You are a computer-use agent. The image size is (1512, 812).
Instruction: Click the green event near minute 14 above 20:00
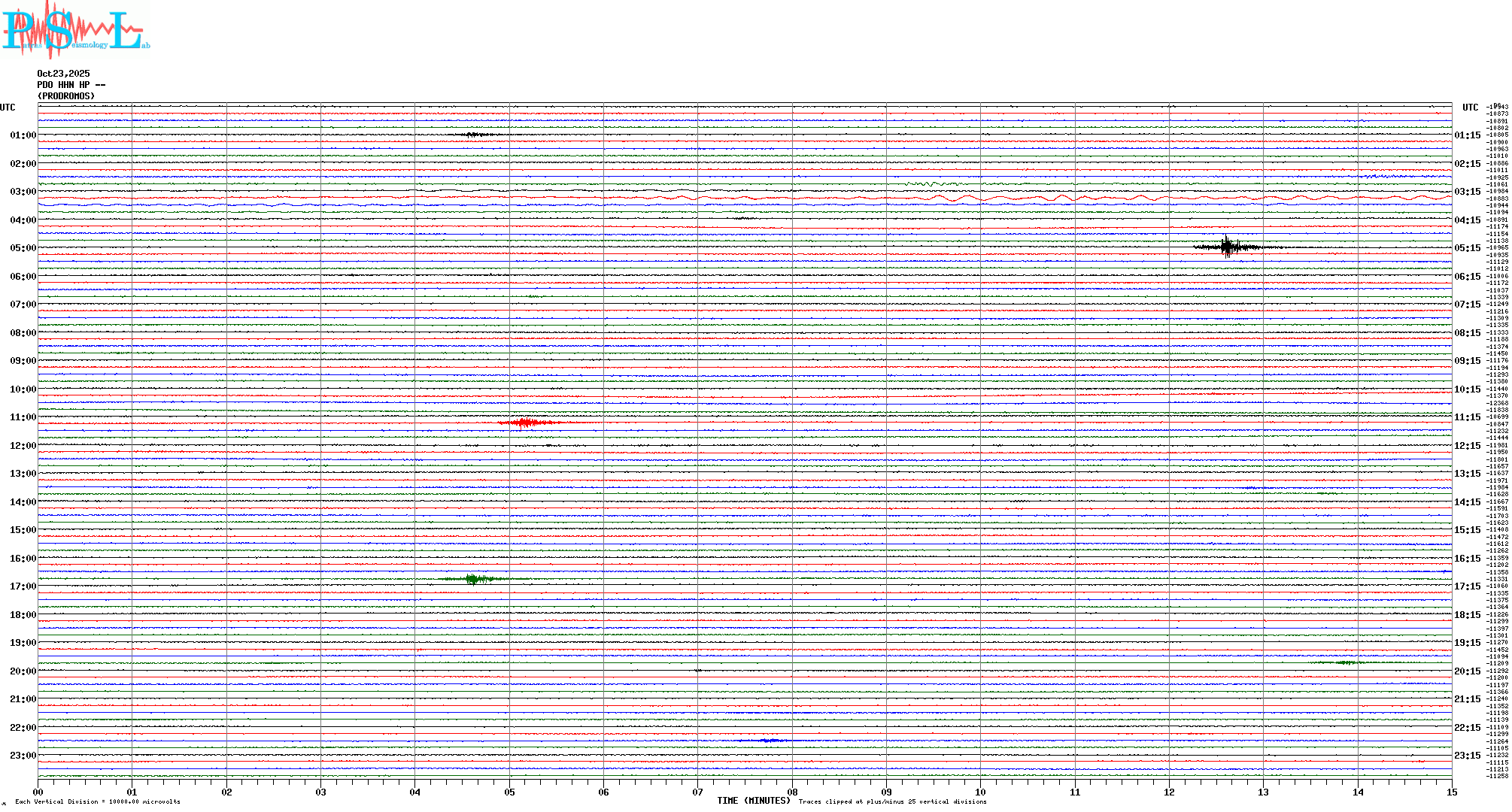pos(1345,662)
